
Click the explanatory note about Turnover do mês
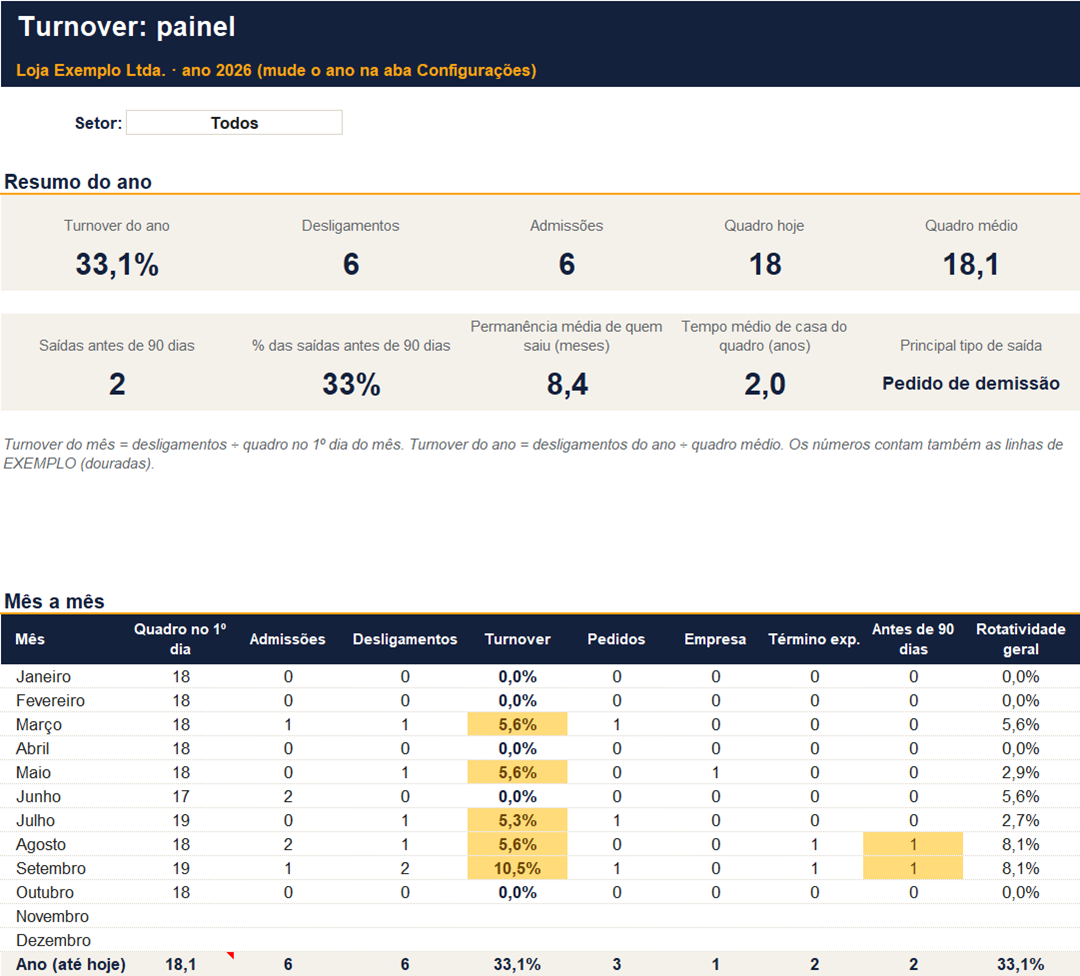pos(534,454)
